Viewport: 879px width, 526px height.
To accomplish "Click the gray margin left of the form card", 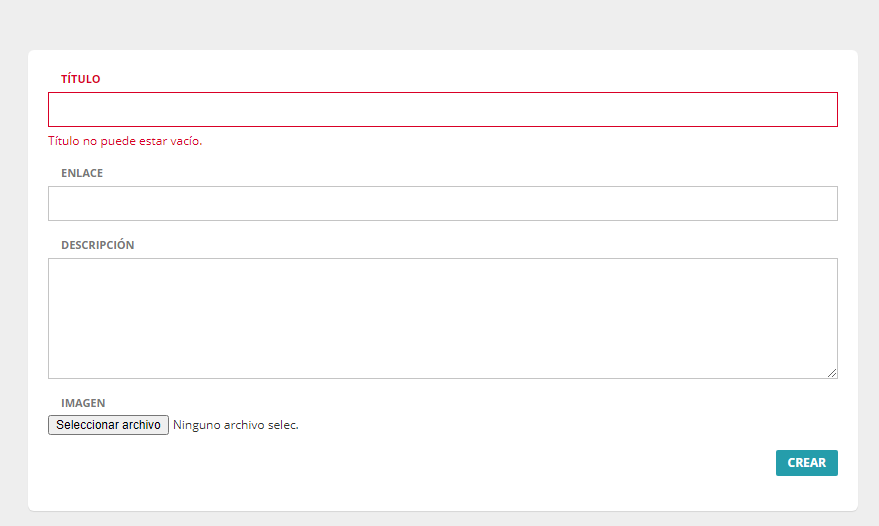I will 13,280.
